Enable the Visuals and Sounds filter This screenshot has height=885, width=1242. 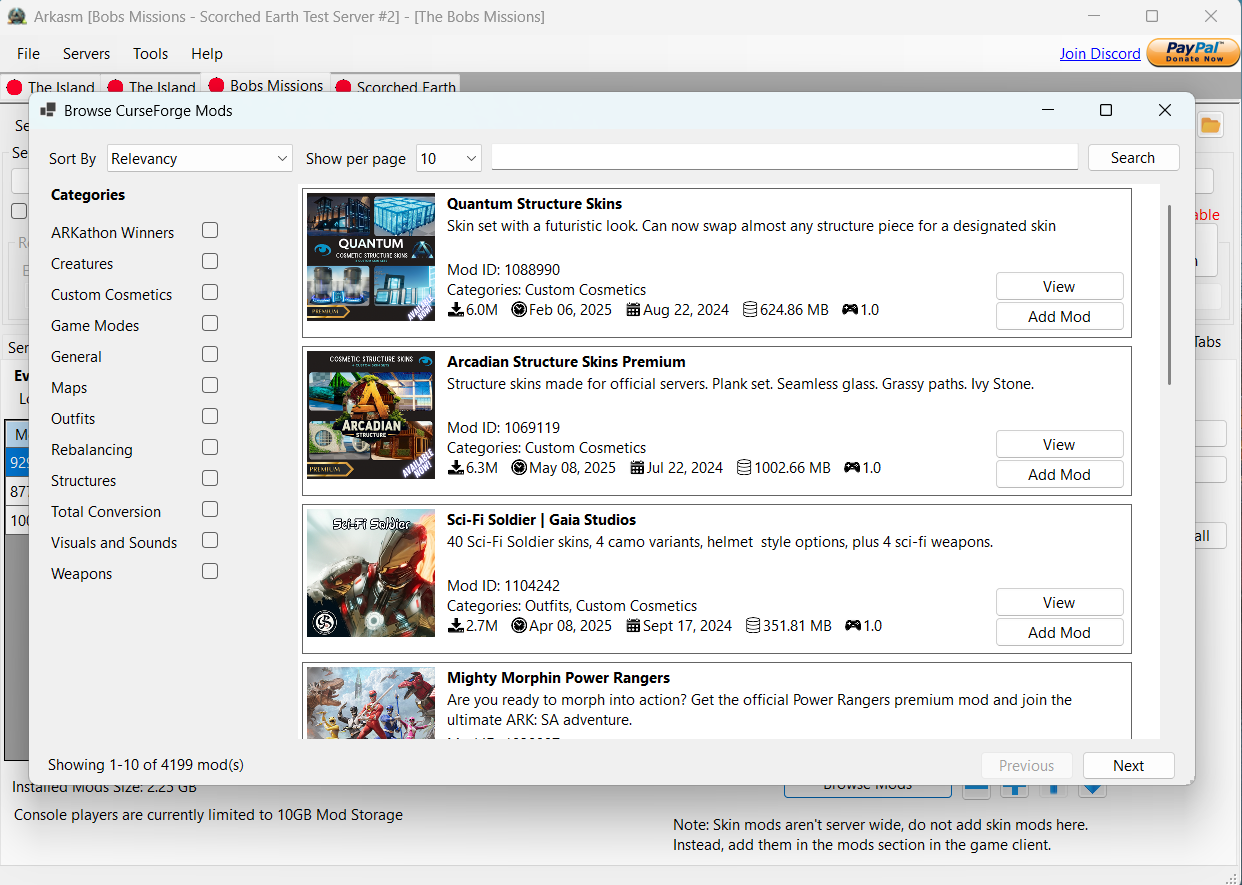click(x=210, y=541)
